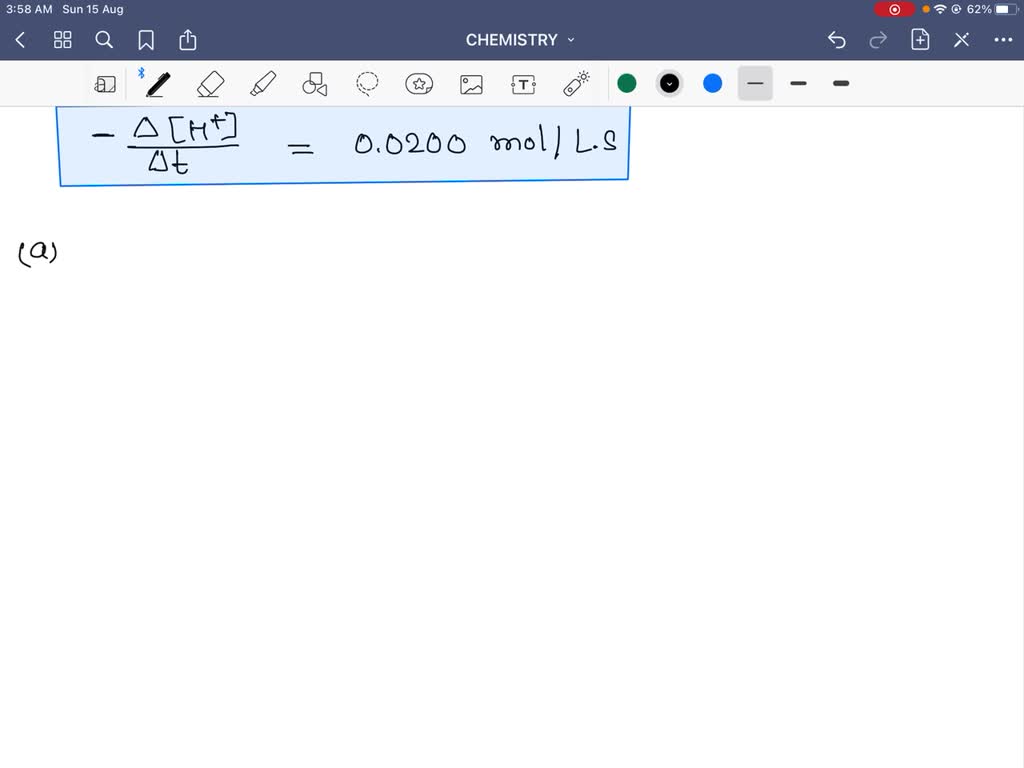The width and height of the screenshot is (1024, 768).
Task: Toggle the bookmark on this page
Action: click(x=146, y=40)
